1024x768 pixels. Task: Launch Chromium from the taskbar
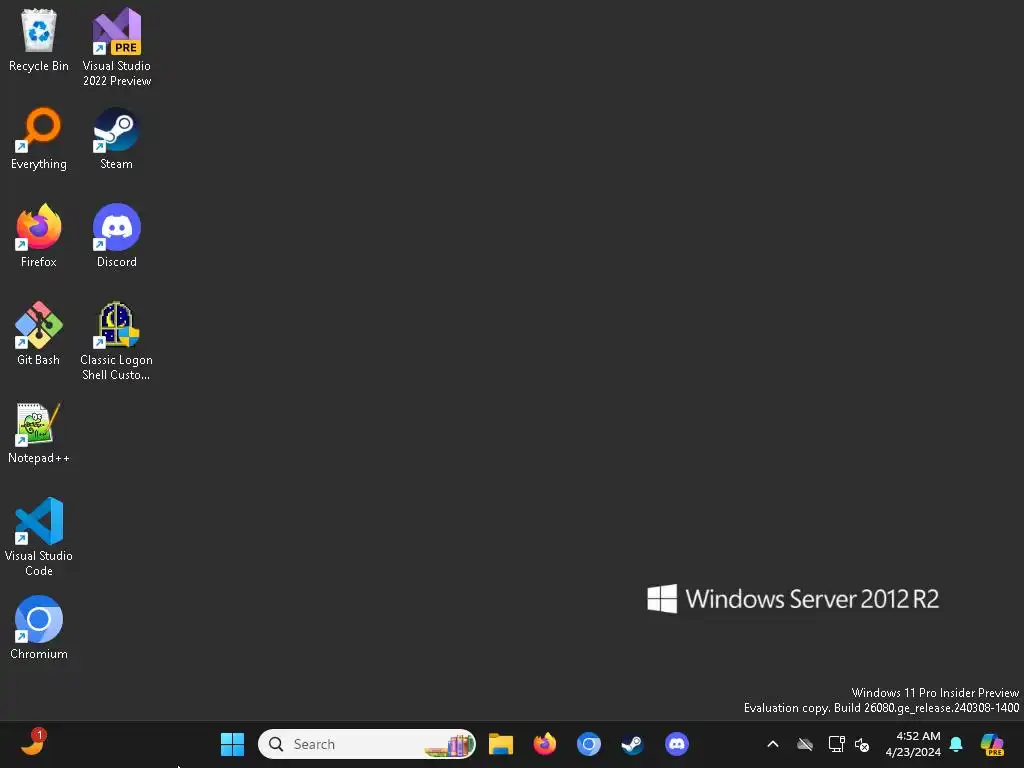tap(588, 744)
